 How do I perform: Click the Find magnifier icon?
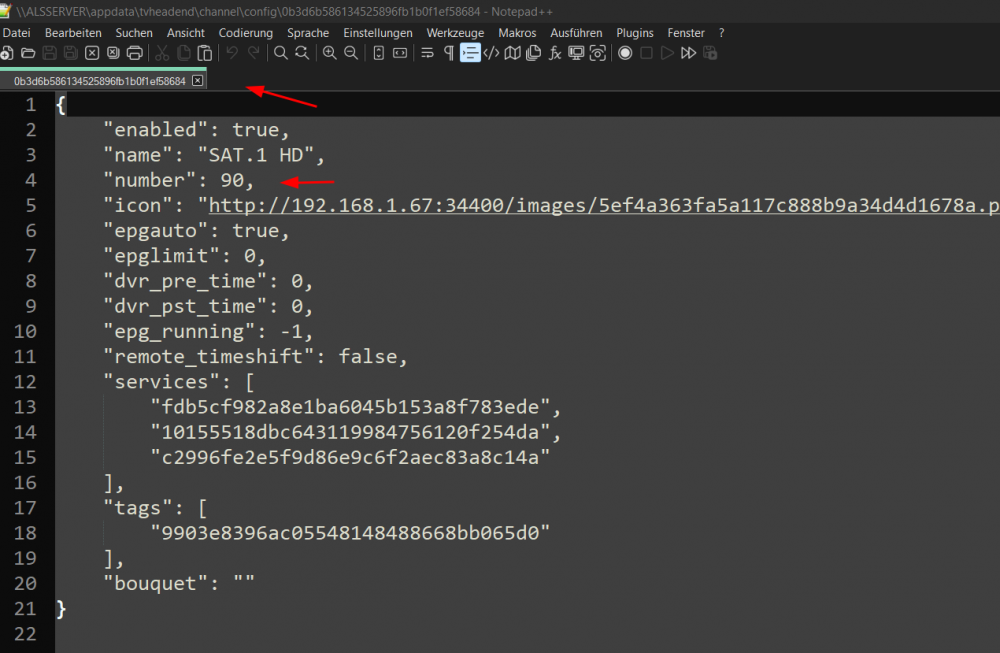[x=281, y=53]
